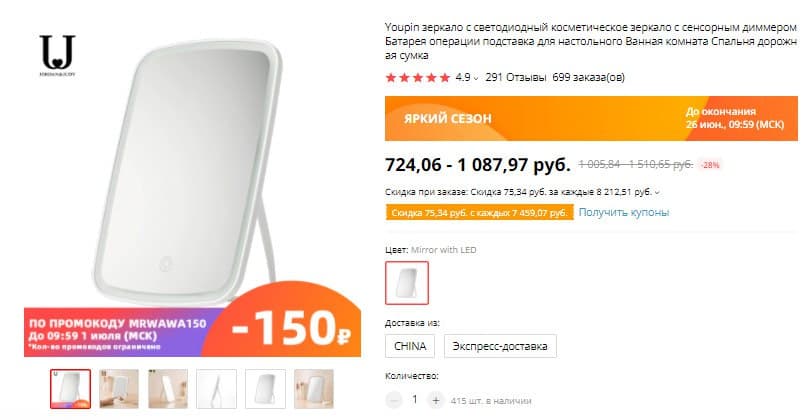Viewport: 806px width, 420px height.
Task: Click the red star rating icons
Action: coord(417,78)
